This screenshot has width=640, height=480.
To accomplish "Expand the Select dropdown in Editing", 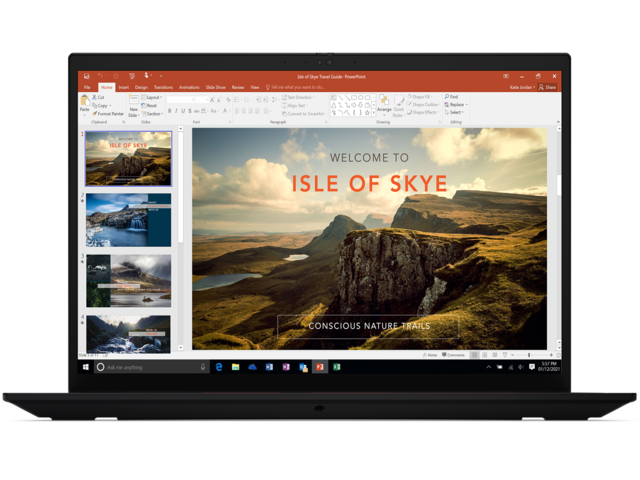I will click(455, 112).
